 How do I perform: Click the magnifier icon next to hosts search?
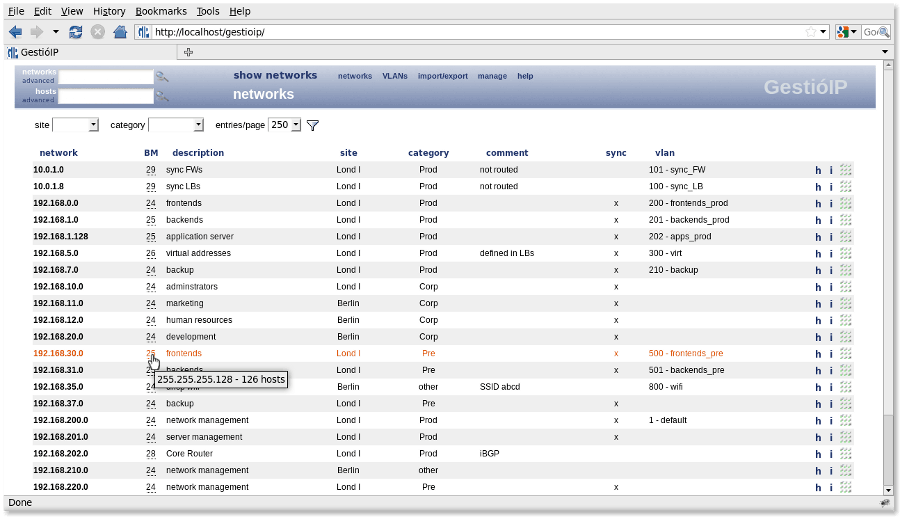point(162,97)
